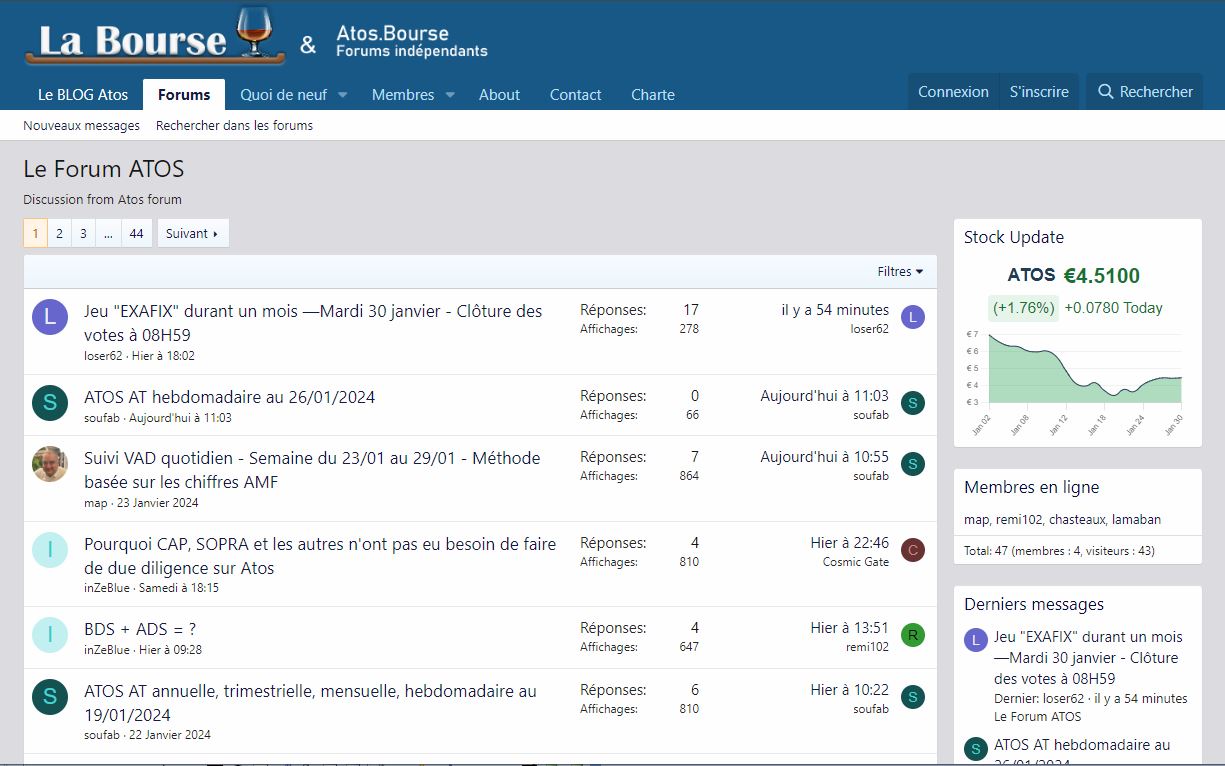Click soufab's author avatar on the 26/01/2024 hebdomadaire thread
Image resolution: width=1225 pixels, height=766 pixels.
click(x=50, y=402)
